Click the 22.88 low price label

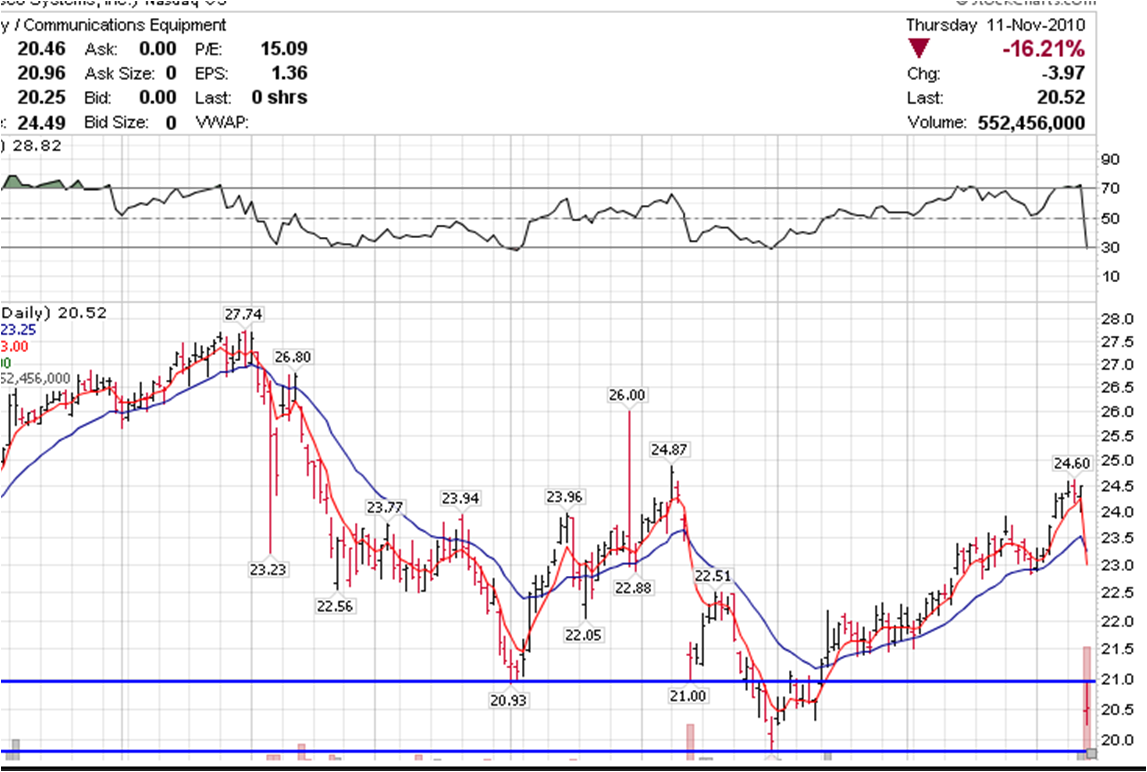633,588
